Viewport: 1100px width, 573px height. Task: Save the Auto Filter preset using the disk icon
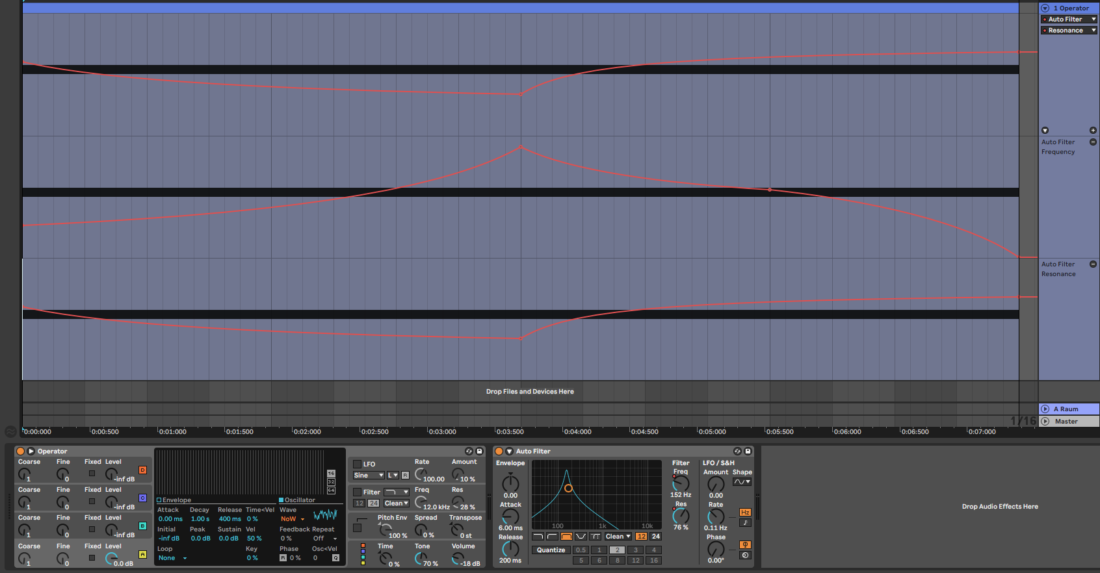click(x=748, y=451)
